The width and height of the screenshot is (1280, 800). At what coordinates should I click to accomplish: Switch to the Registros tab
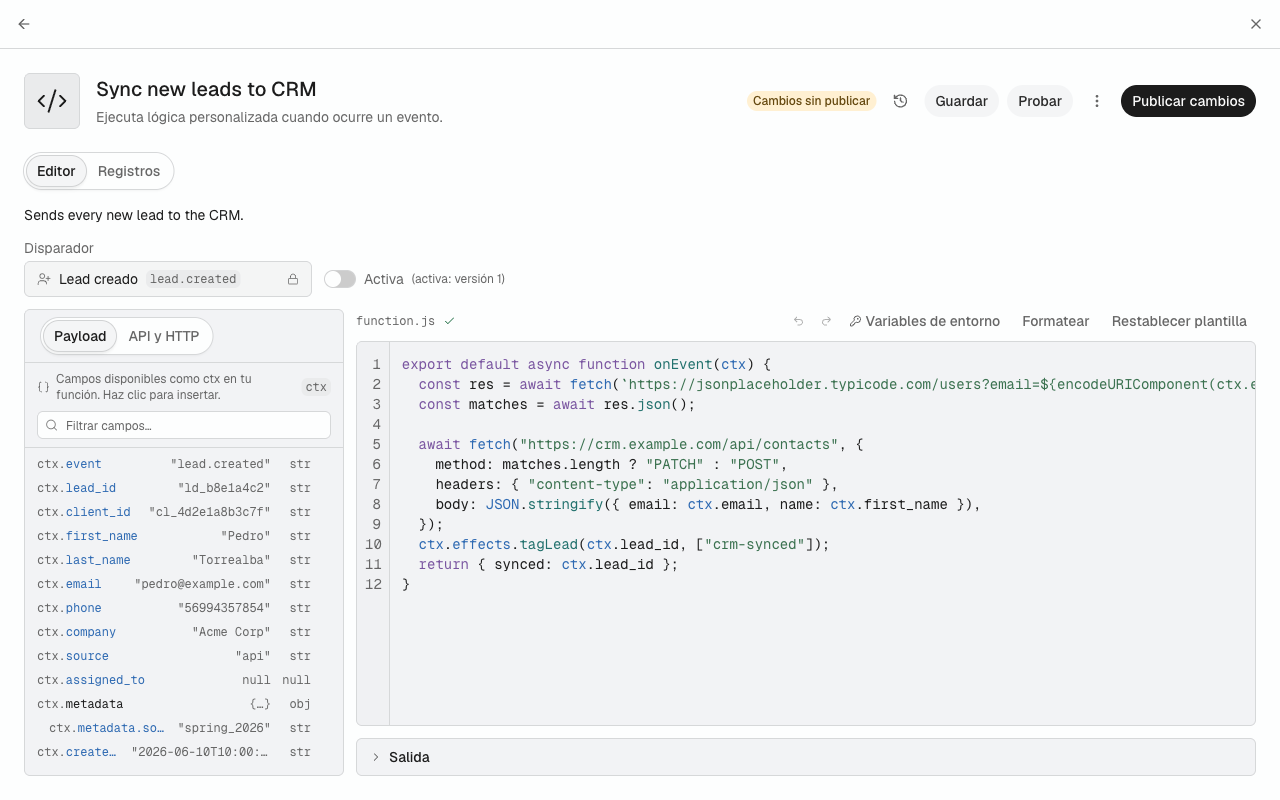[129, 171]
